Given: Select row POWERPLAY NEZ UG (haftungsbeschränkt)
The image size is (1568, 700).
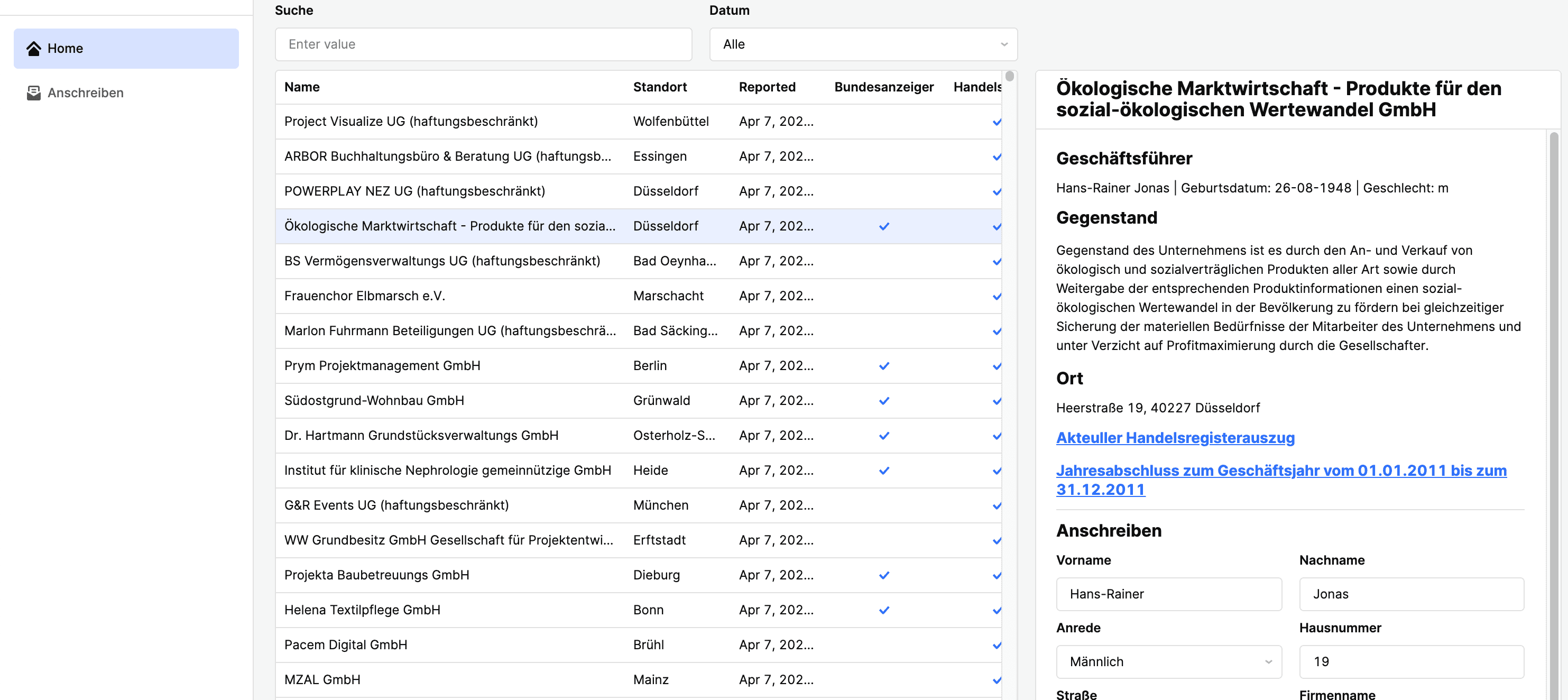Looking at the screenshot, I should pyautogui.click(x=639, y=191).
